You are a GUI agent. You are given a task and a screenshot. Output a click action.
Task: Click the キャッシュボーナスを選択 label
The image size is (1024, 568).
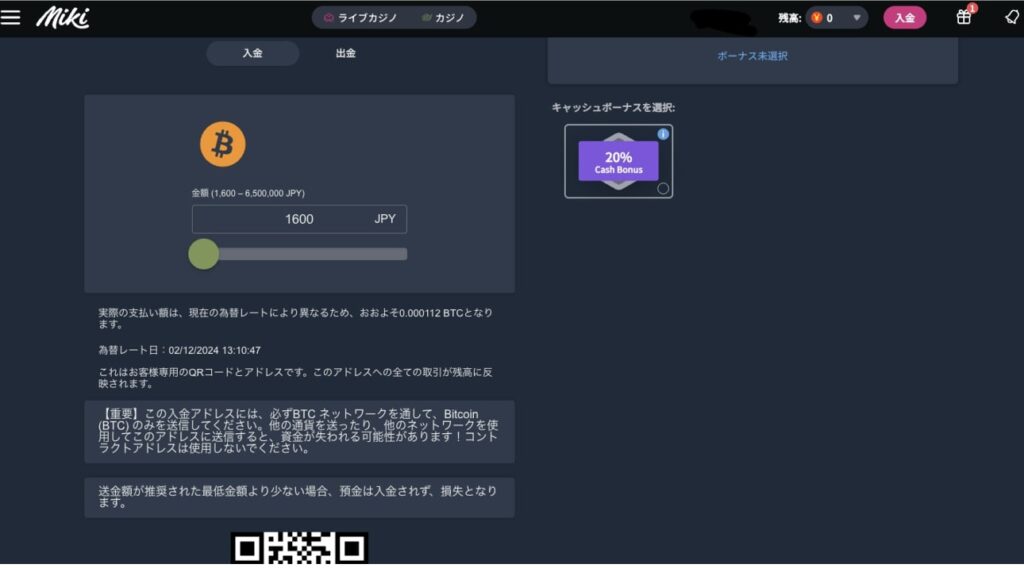click(613, 108)
